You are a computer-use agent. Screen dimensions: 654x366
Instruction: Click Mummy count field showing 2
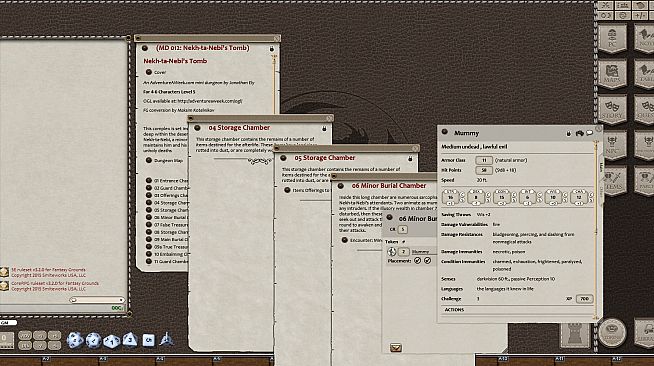click(403, 252)
